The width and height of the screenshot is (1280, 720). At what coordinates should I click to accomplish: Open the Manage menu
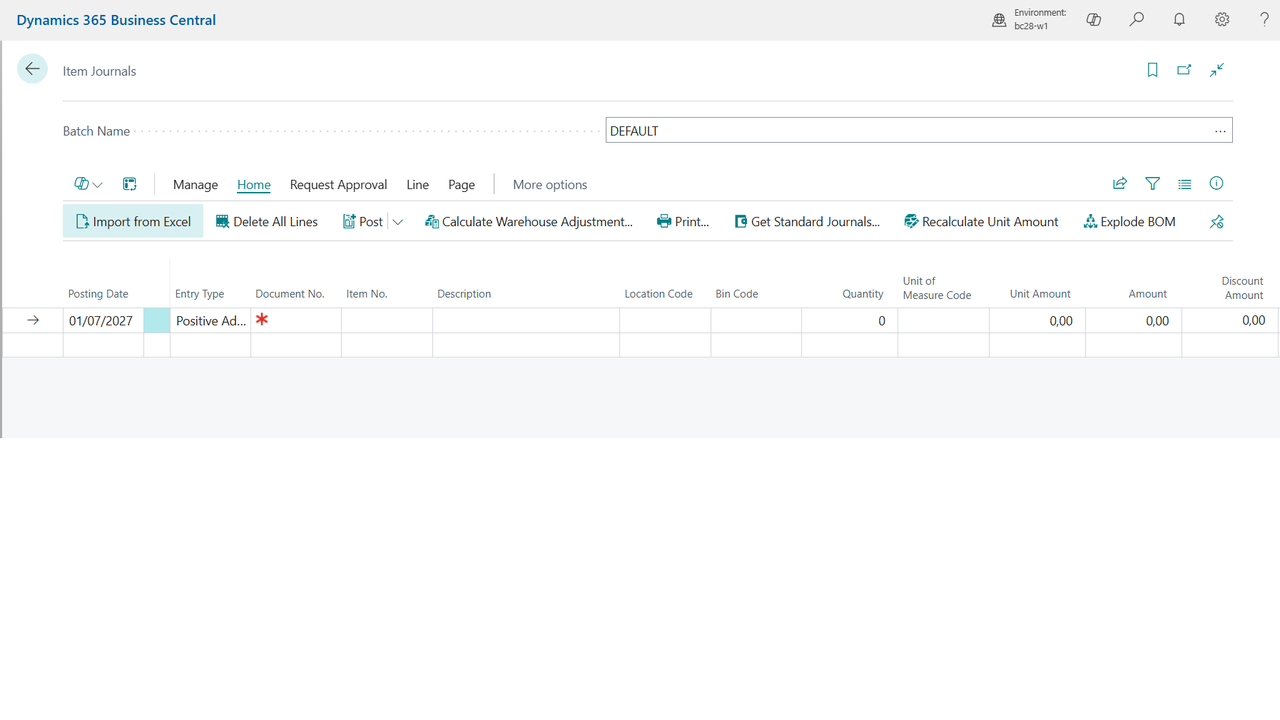(195, 184)
